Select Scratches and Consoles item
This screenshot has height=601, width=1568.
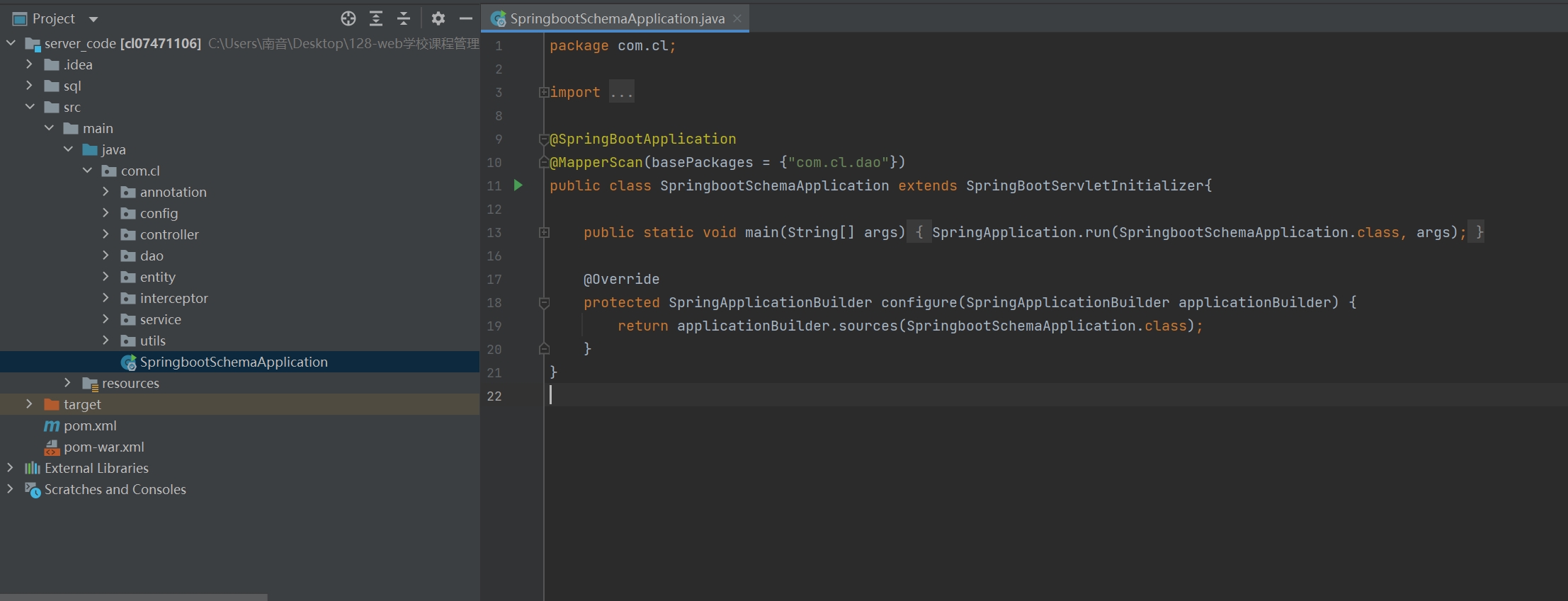click(x=115, y=490)
